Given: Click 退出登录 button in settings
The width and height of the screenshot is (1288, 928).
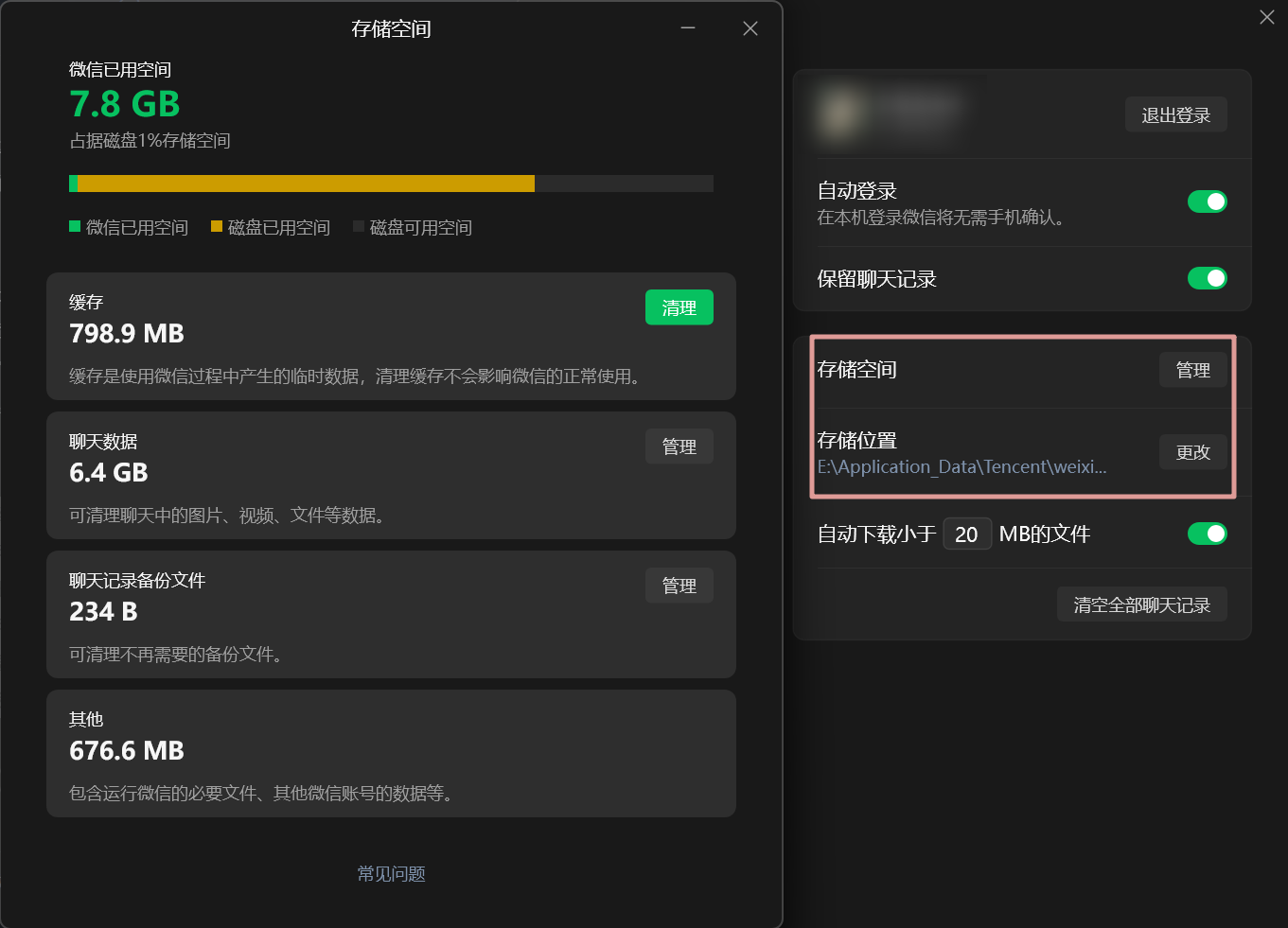Looking at the screenshot, I should 1175,114.
